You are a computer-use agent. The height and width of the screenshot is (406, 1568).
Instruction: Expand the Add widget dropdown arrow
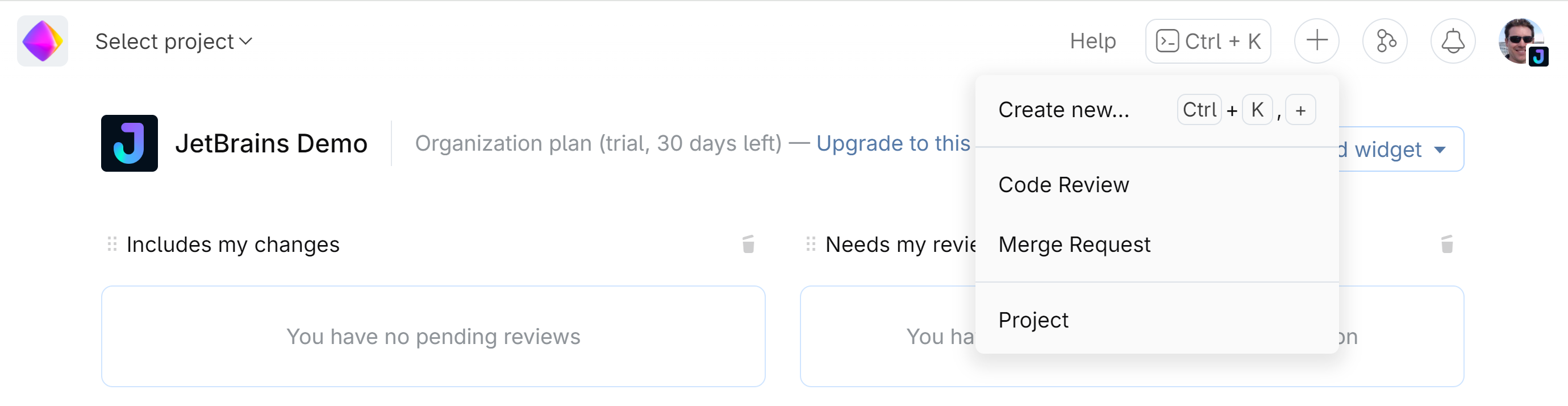click(x=1440, y=150)
